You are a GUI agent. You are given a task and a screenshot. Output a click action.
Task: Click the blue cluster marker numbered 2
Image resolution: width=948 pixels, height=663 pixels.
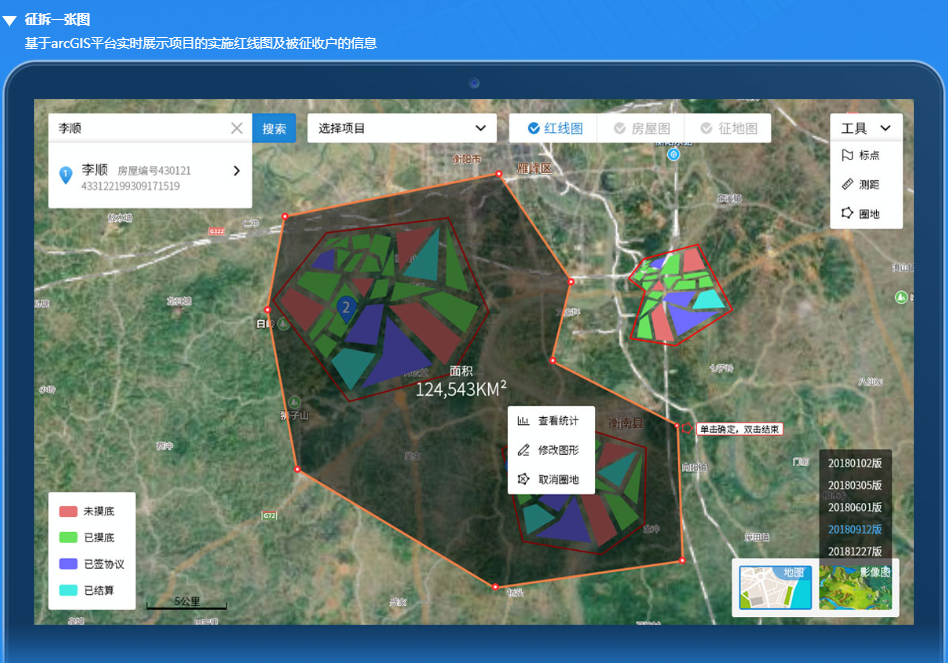tap(346, 307)
